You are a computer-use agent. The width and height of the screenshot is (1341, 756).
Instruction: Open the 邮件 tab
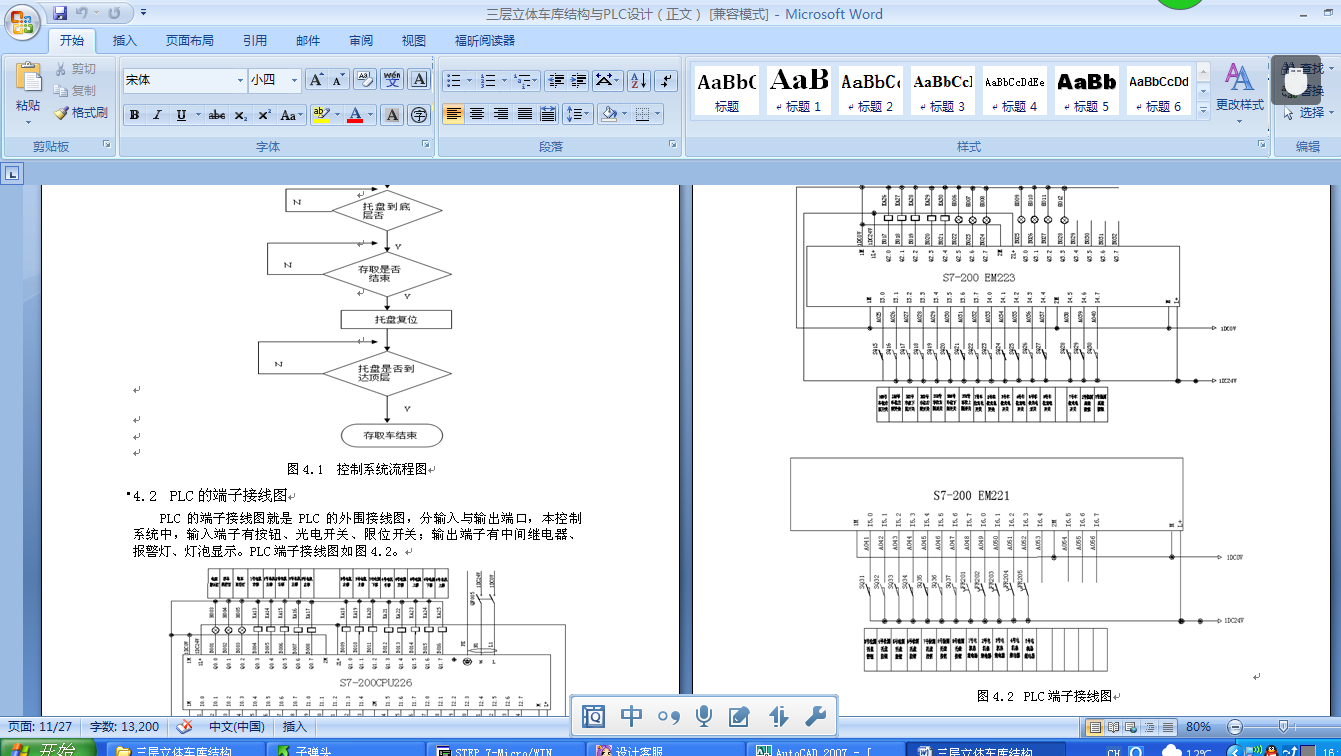(308, 41)
